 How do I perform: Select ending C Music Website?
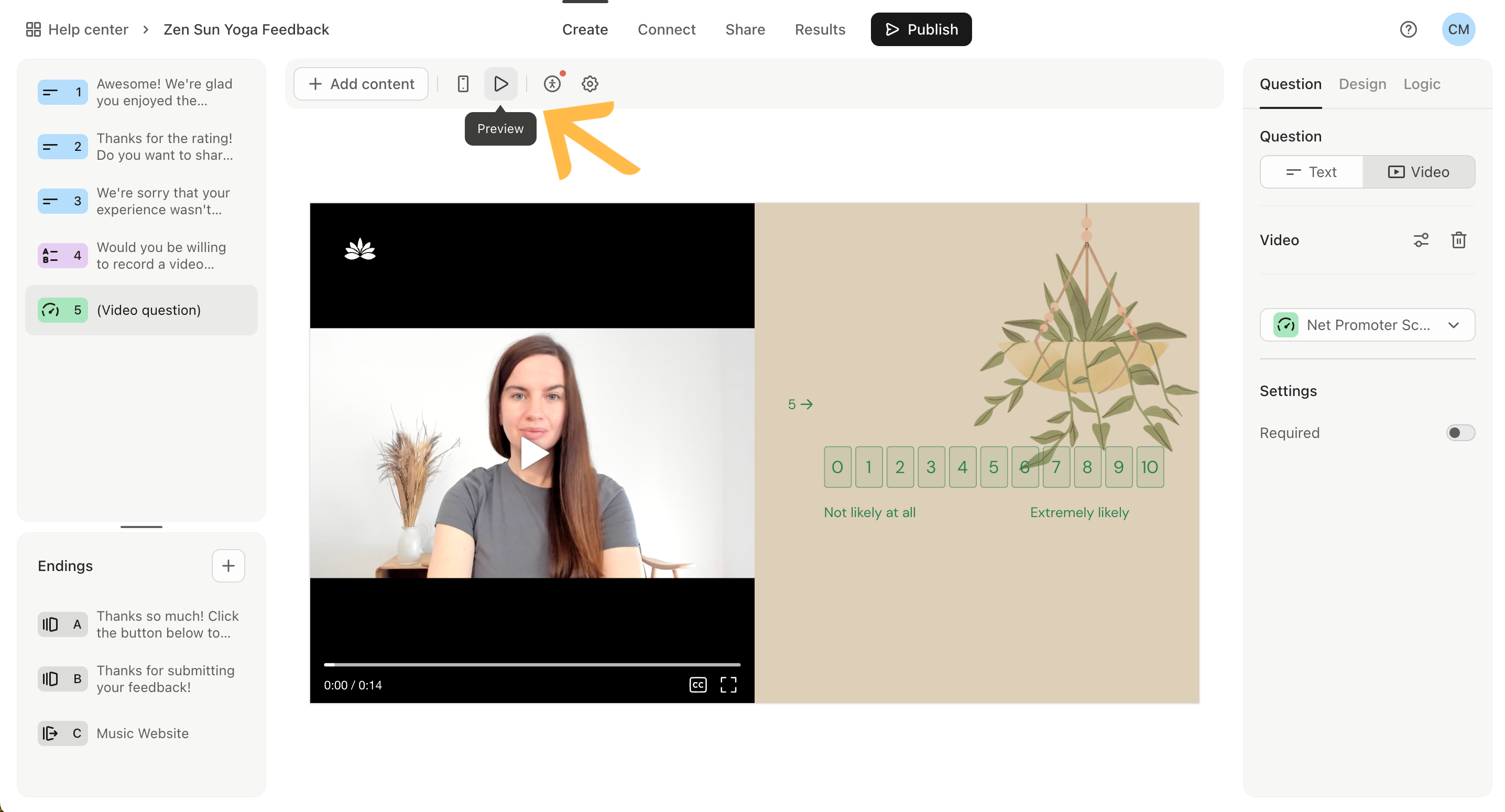tap(141, 733)
